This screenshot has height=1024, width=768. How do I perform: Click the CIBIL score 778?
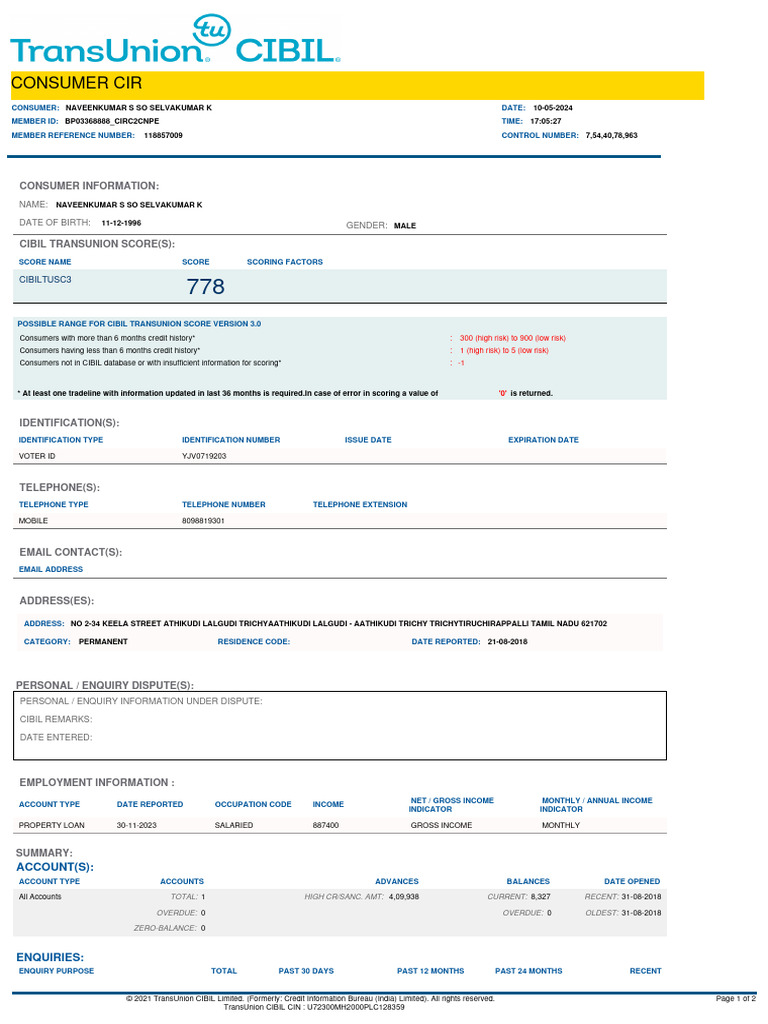pos(206,286)
